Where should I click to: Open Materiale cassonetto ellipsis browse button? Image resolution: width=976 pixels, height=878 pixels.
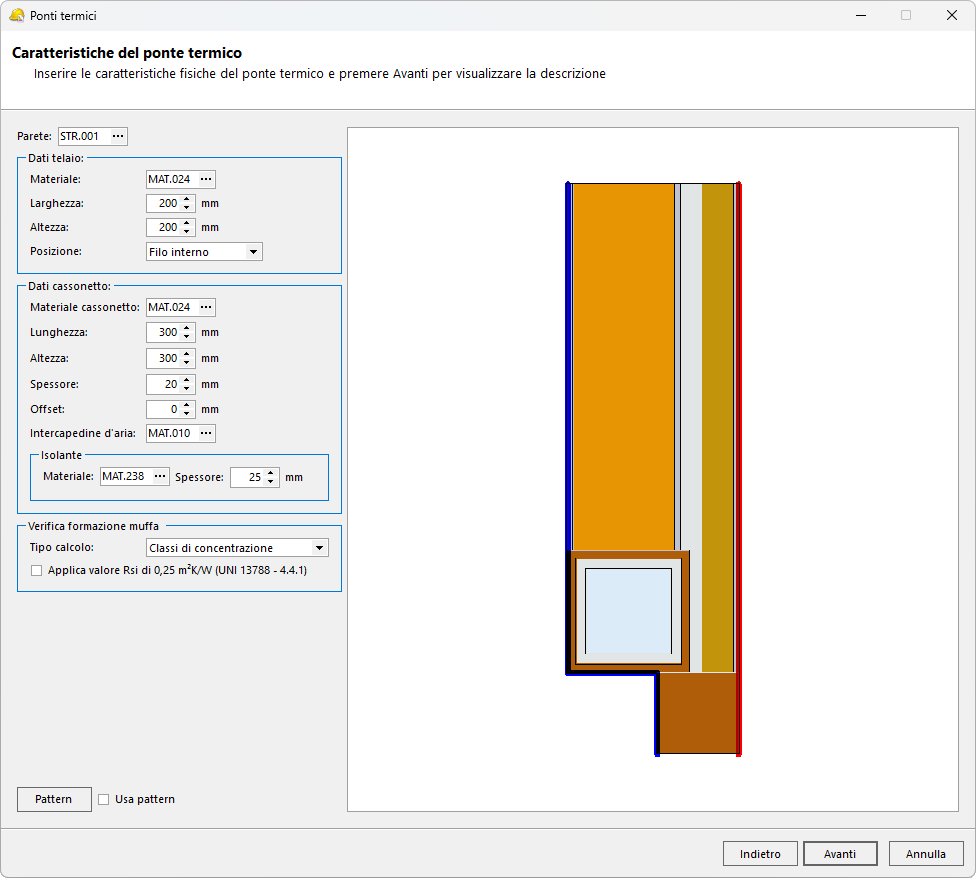[205, 307]
